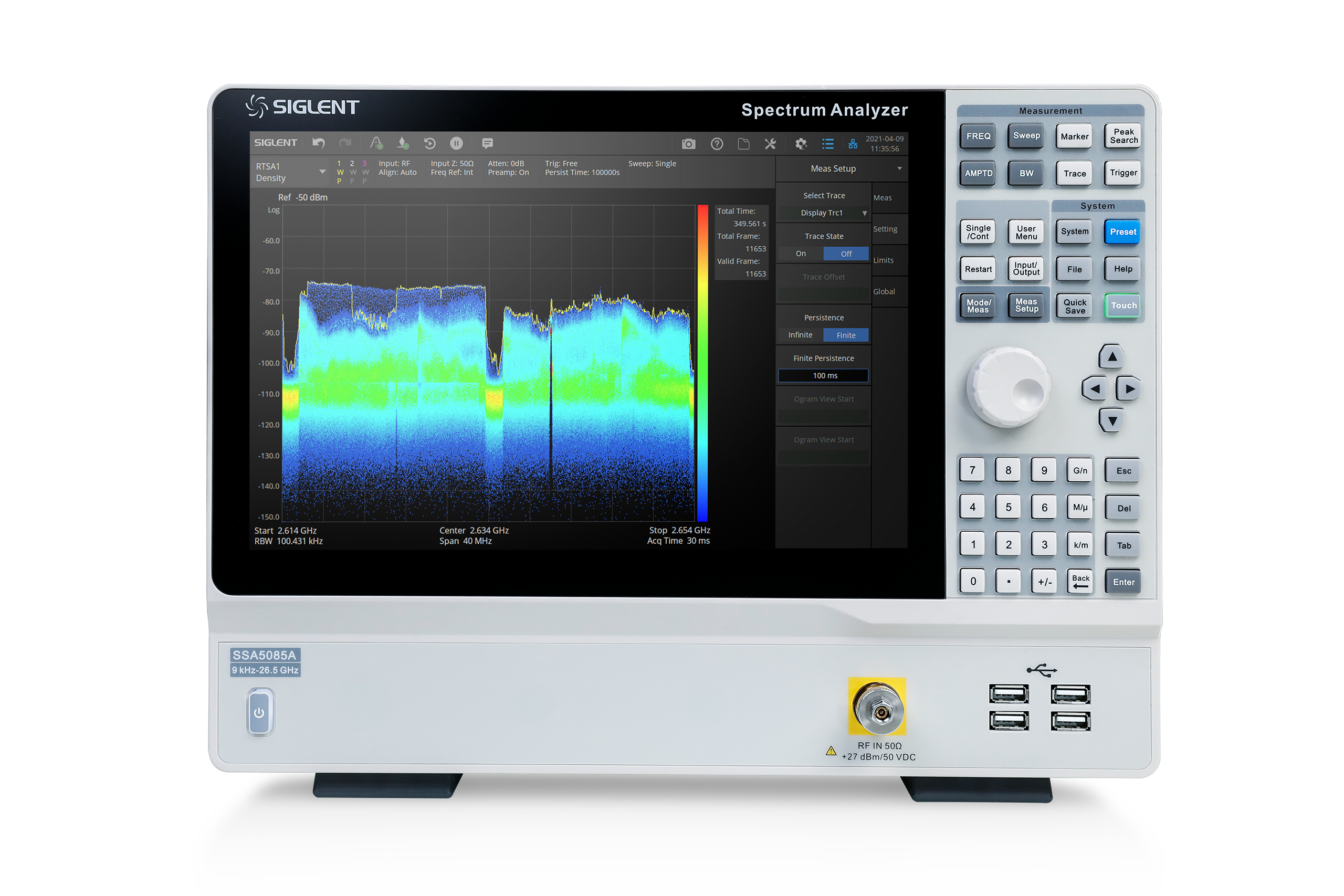
Task: Click the Finite Persistence 100 ms field
Action: [823, 375]
